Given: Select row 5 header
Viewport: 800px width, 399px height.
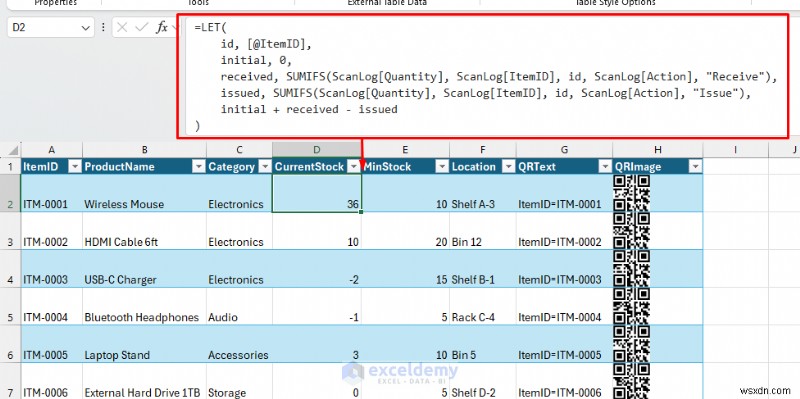Looking at the screenshot, I should click(x=10, y=307).
